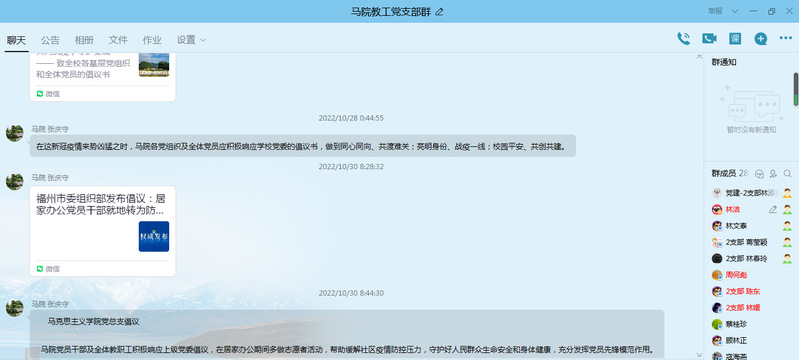Search group members with magnifier icon
The width and height of the screenshot is (799, 360).
[x=787, y=174]
